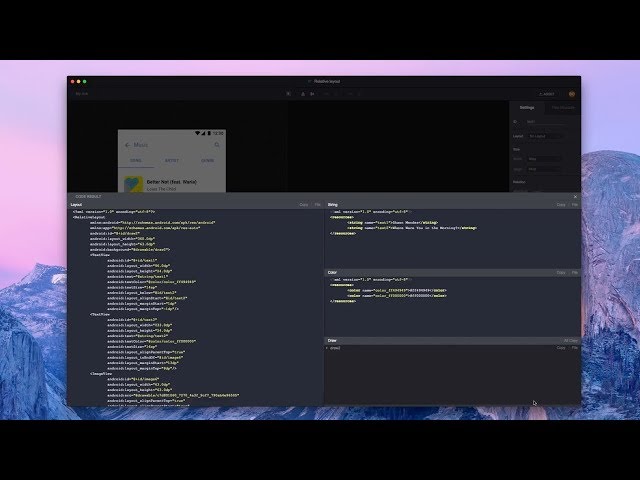
Task: Select the album artwork thumbnail in preview
Action: 133,184
